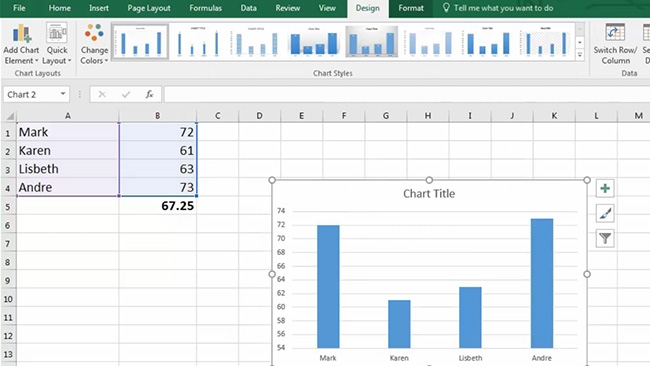
Task: Switch to the Formulas tab
Action: [x=205, y=8]
